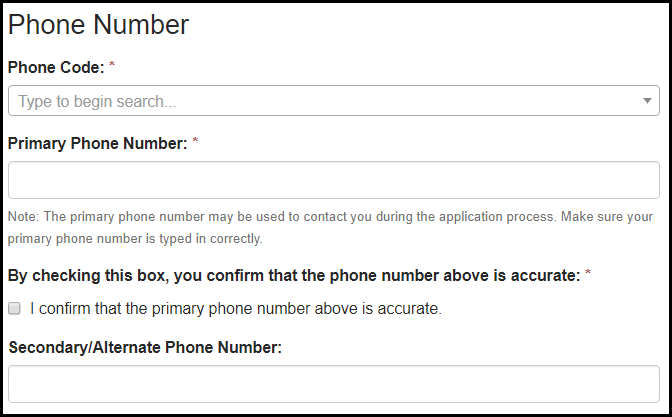Click the red asterisk after the confirmation prompt

coord(588,275)
